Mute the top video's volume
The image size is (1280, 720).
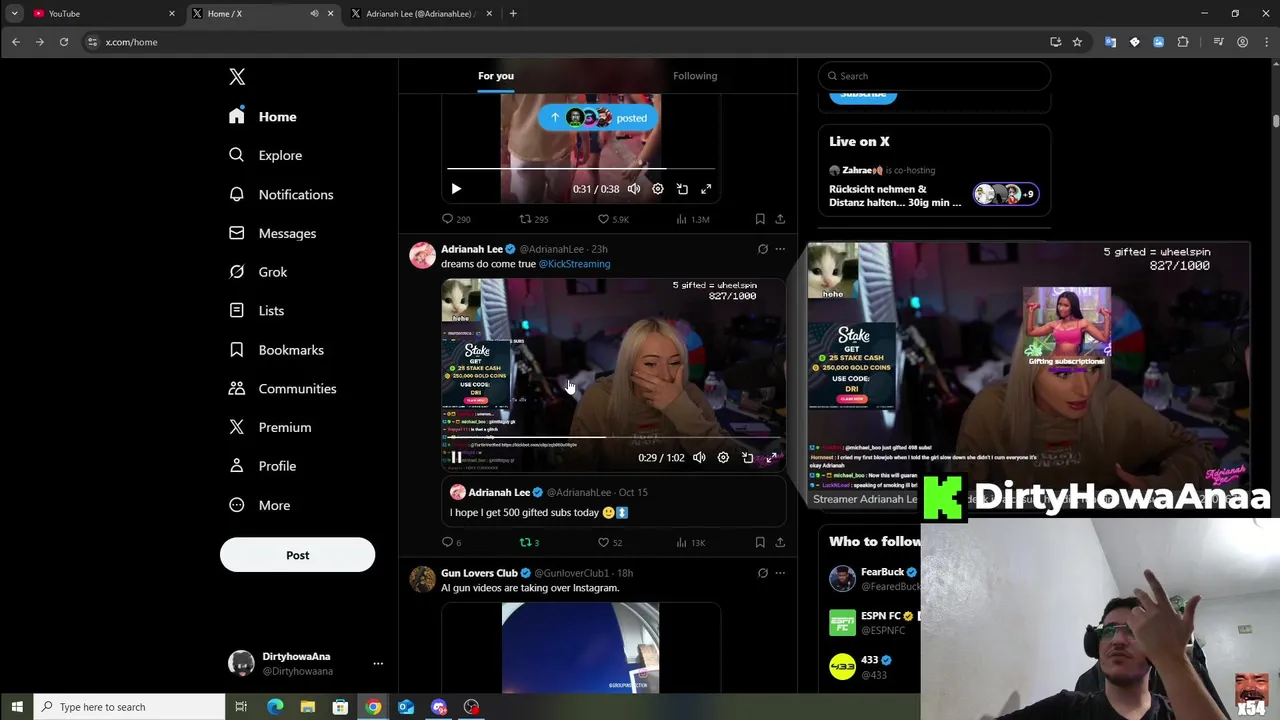[x=633, y=189]
